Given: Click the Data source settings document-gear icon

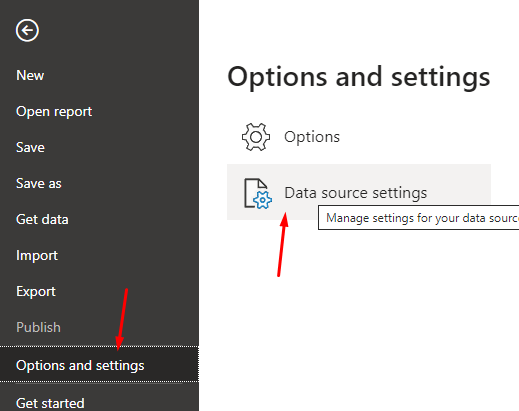Looking at the screenshot, I should (258, 193).
